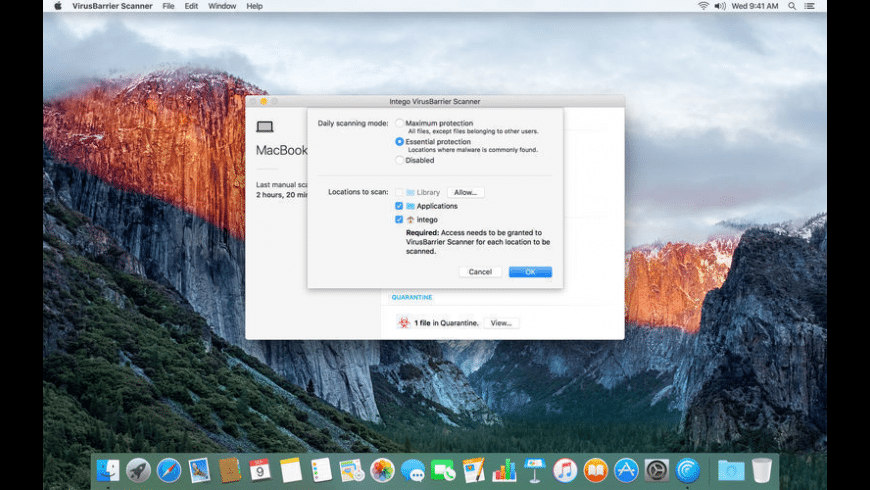The width and height of the screenshot is (870, 490).
Task: Open Numbers chart icon in dock
Action: pyautogui.click(x=504, y=471)
